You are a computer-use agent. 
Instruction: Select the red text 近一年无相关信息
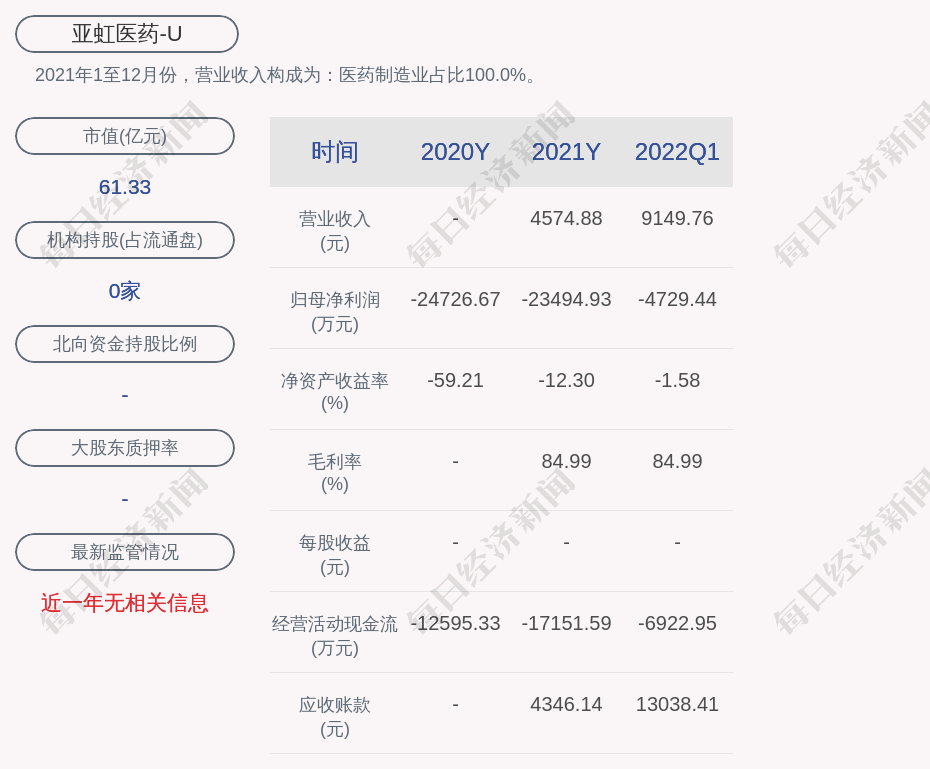(x=125, y=603)
